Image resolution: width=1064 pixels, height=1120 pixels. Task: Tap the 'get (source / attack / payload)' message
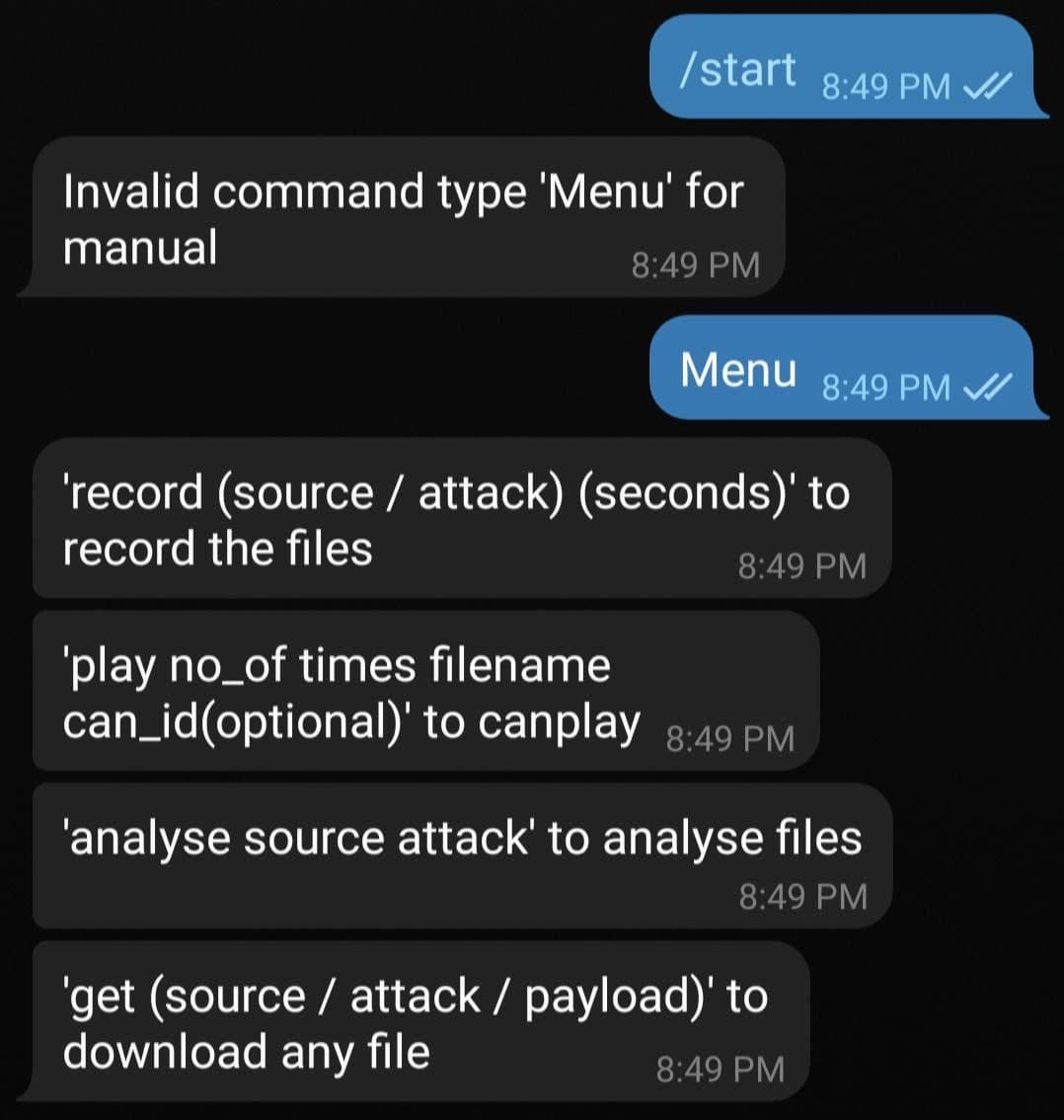coord(413,1021)
